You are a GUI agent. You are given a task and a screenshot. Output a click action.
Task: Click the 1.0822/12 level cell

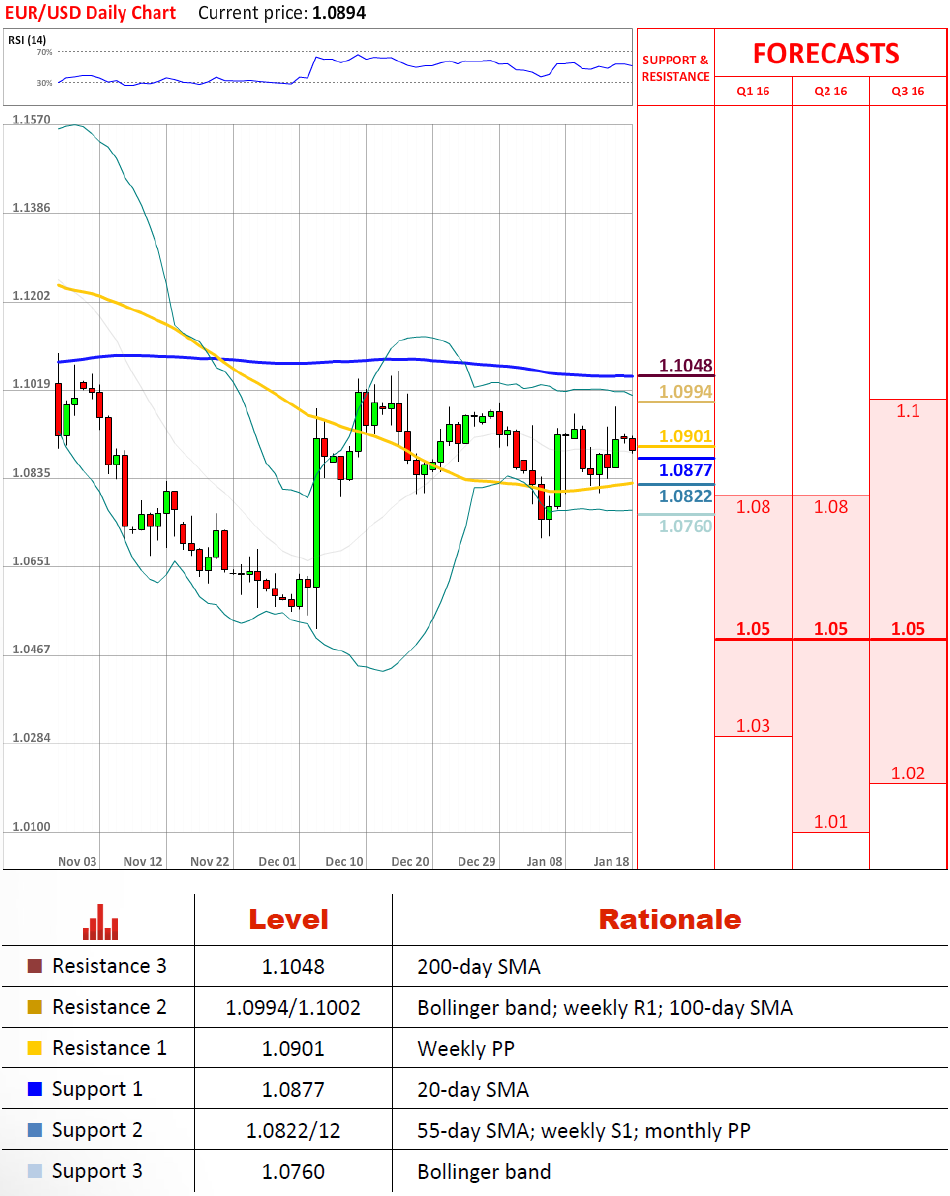coord(293,1131)
